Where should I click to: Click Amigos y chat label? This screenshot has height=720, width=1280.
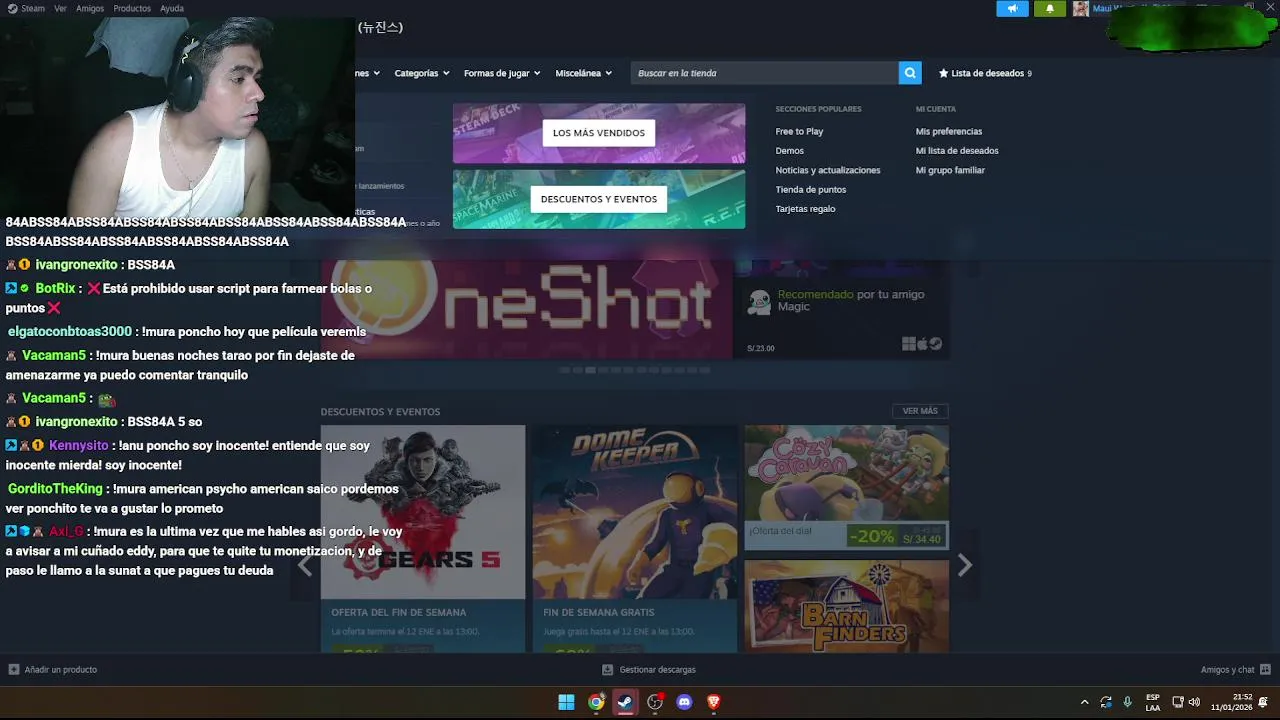pos(1228,670)
